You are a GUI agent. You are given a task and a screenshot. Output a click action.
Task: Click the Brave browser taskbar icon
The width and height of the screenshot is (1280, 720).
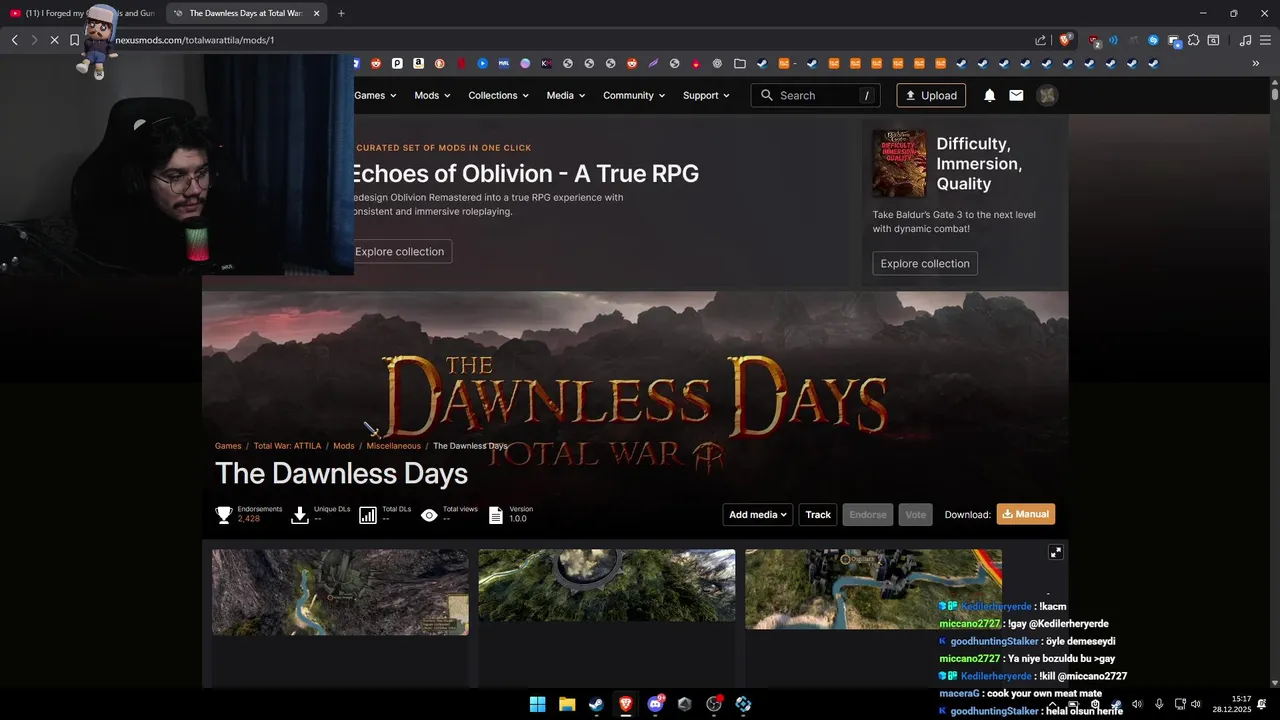(626, 704)
